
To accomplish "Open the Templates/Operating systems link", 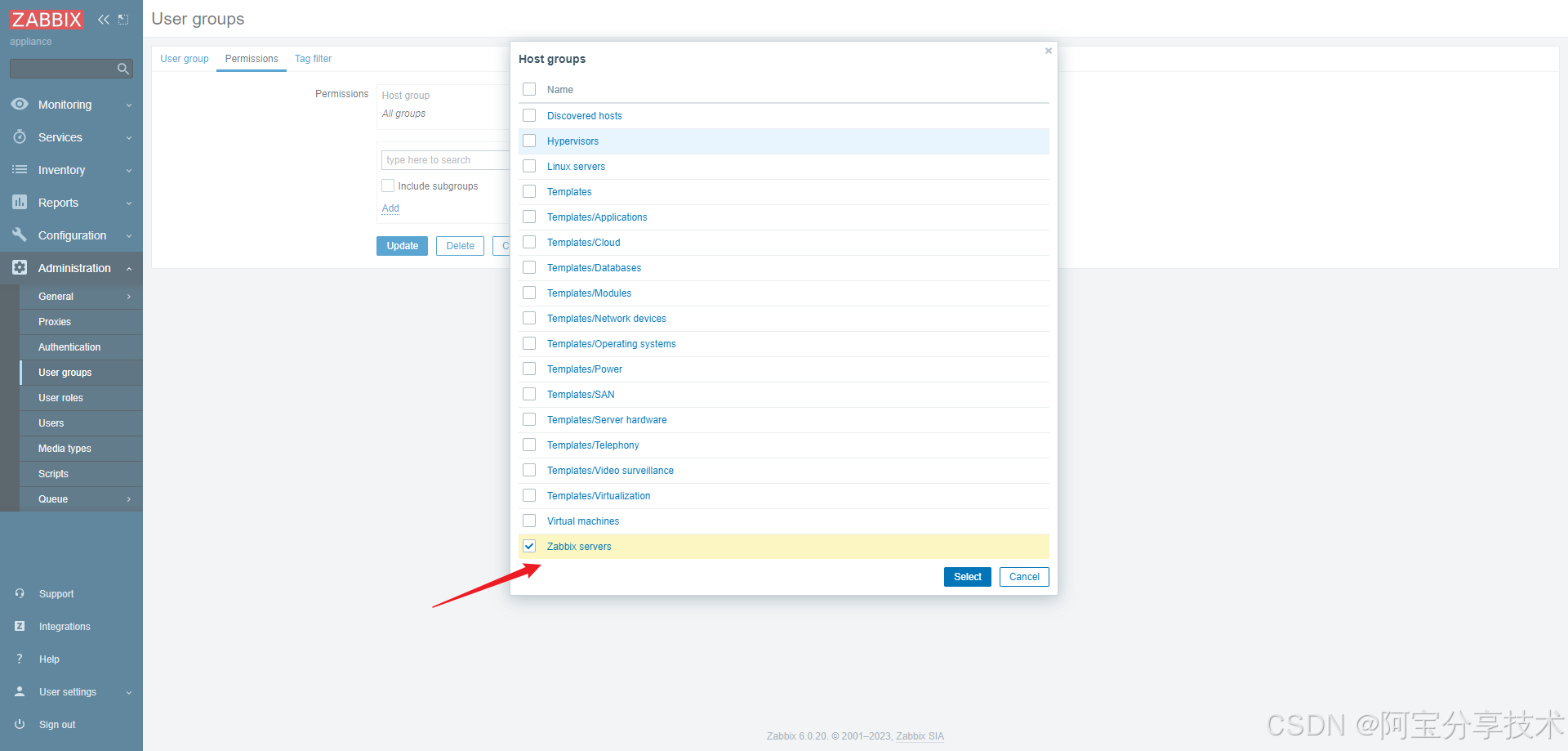I will 612,344.
